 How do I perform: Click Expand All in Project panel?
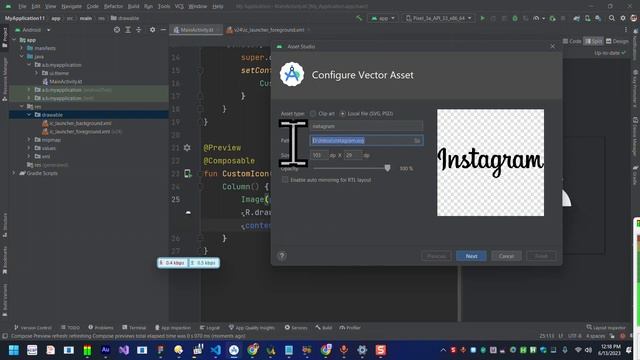point(128,30)
